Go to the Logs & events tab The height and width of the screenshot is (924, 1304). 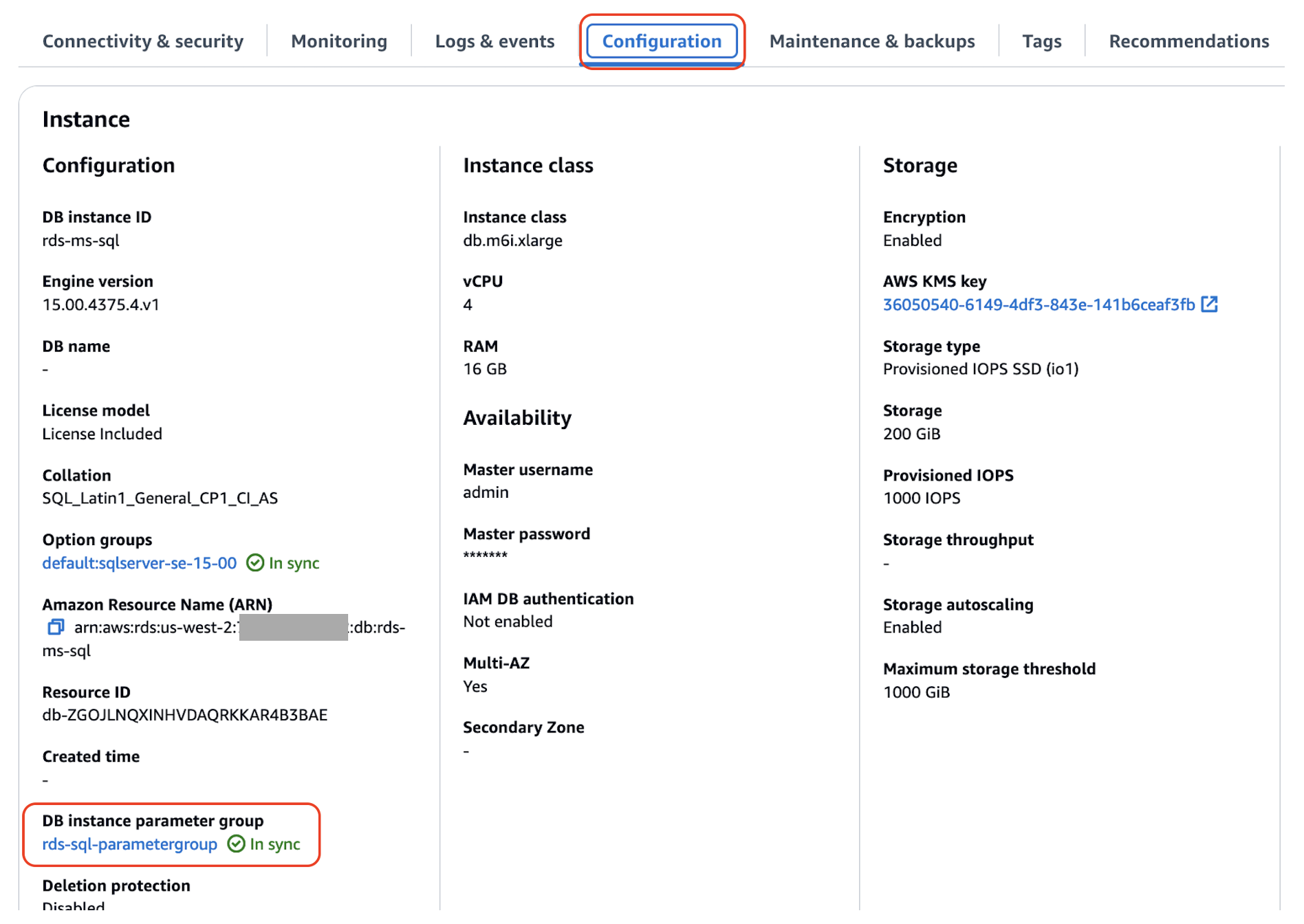(x=495, y=41)
